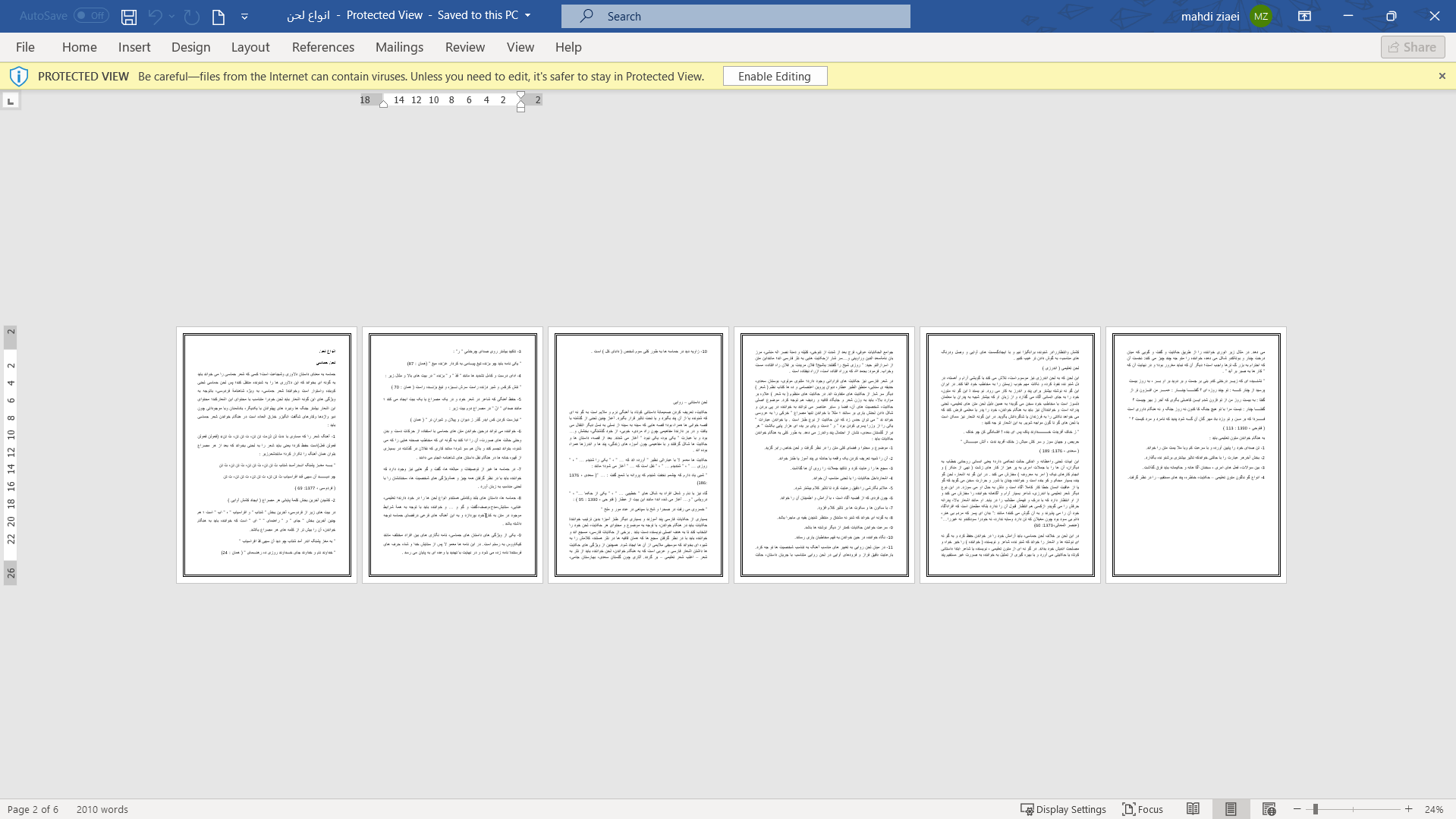Screen dimensions: 1456x819
Task: Open Display Settings in status bar
Action: (1063, 809)
